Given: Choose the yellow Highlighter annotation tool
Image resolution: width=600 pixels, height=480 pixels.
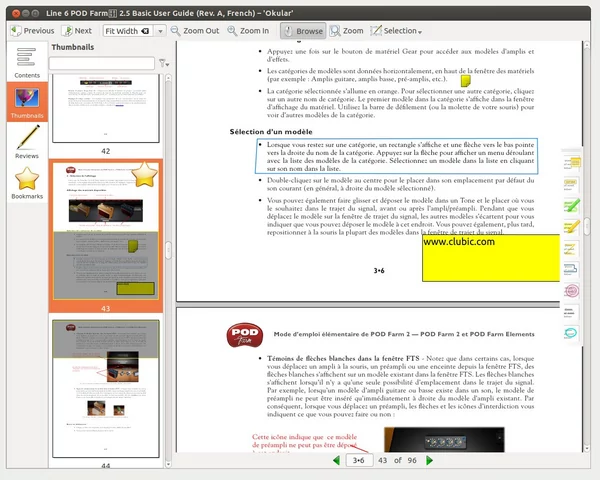Looking at the screenshot, I should pyautogui.click(x=572, y=227).
